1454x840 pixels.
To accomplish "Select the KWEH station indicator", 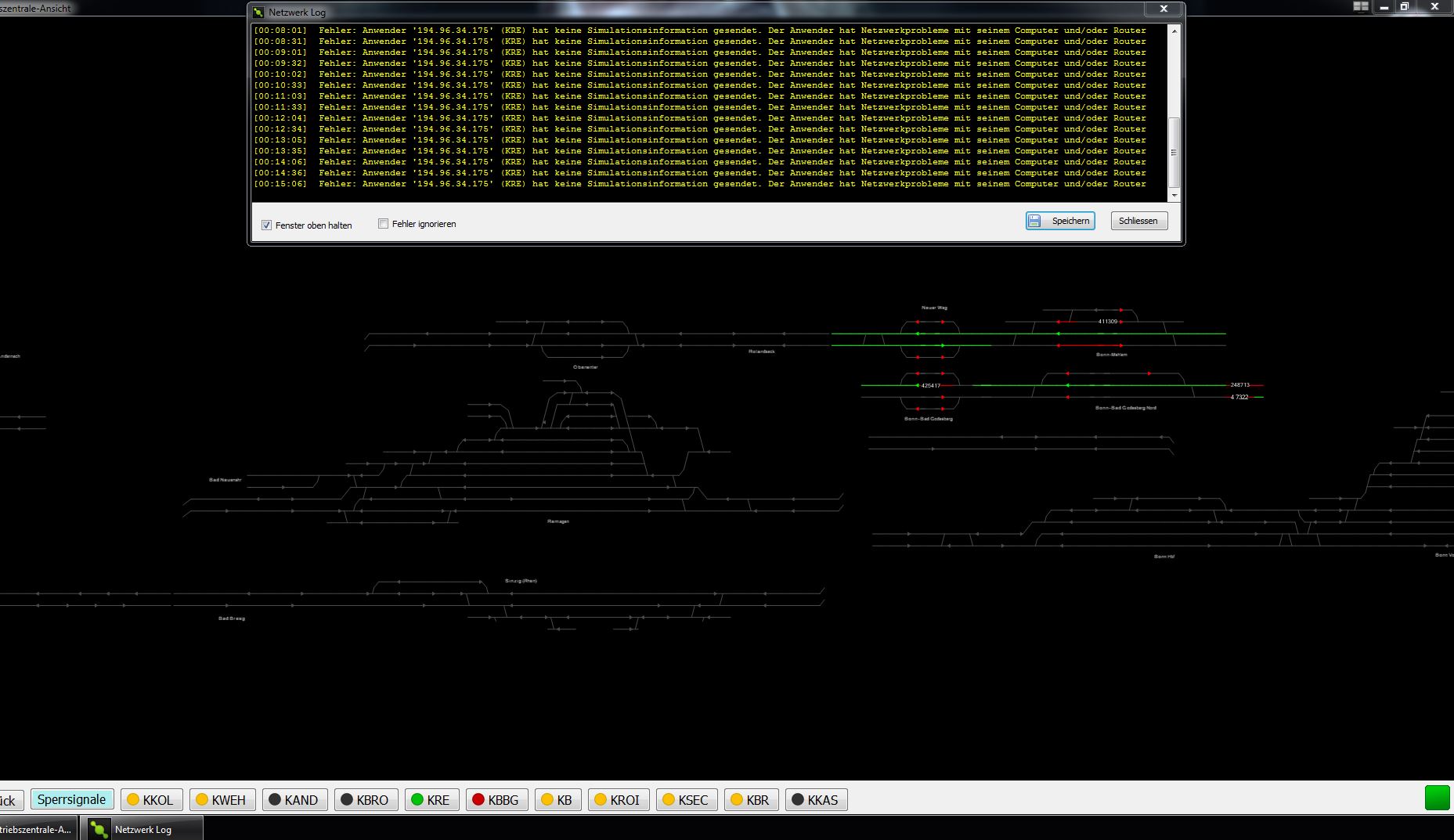I will point(222,799).
